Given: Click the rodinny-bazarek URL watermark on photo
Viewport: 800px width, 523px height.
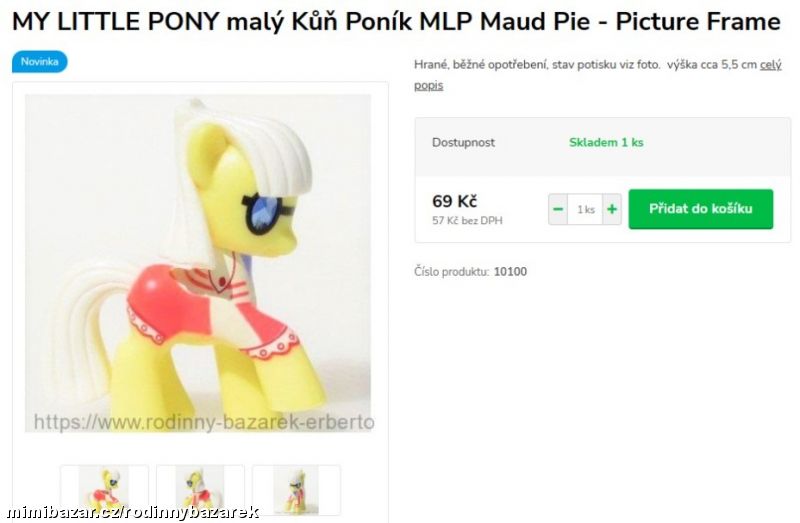Looking at the screenshot, I should pos(204,422).
